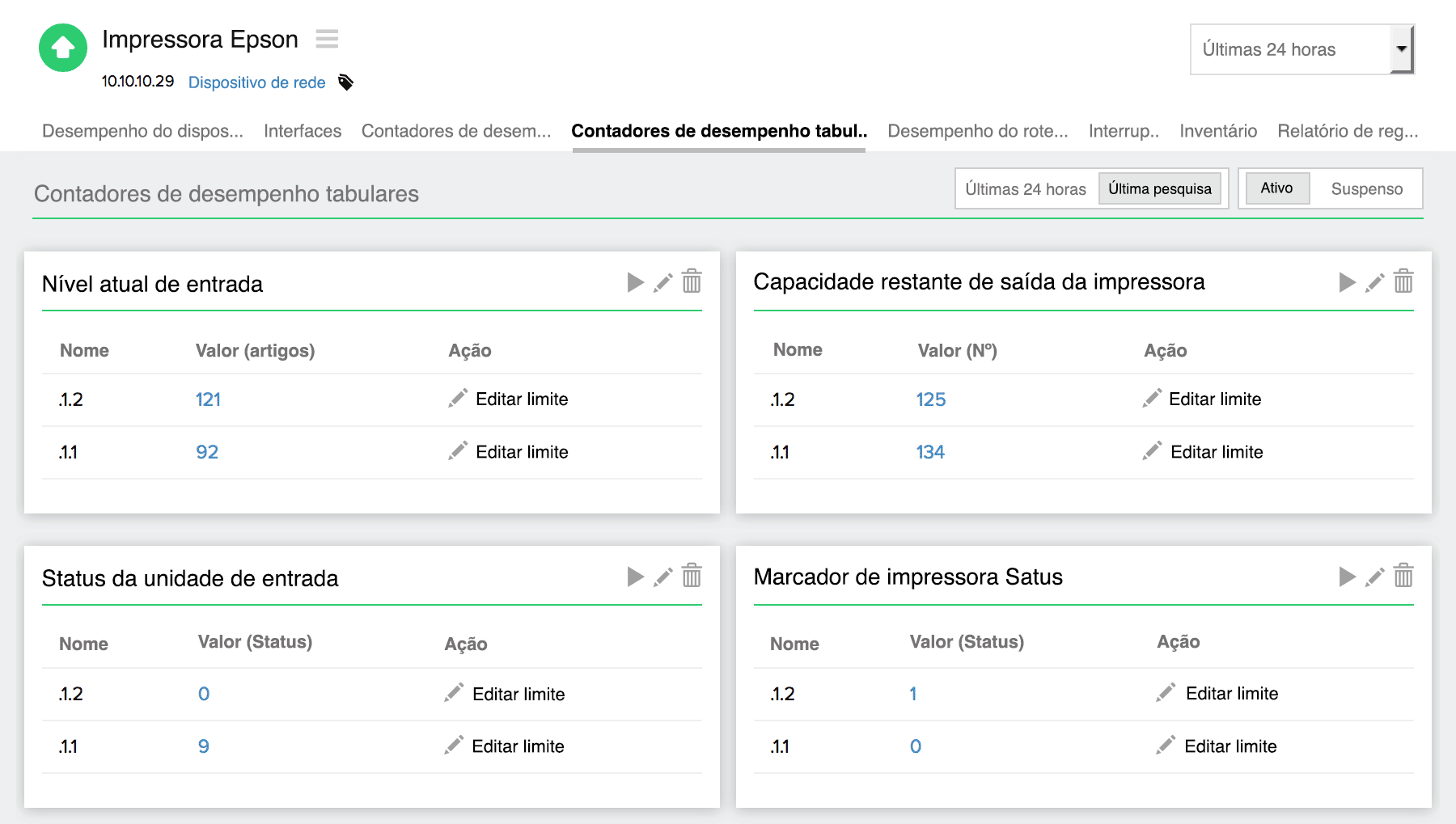
Task: Open value 134 in Capacidade restante table
Action: tap(930, 452)
